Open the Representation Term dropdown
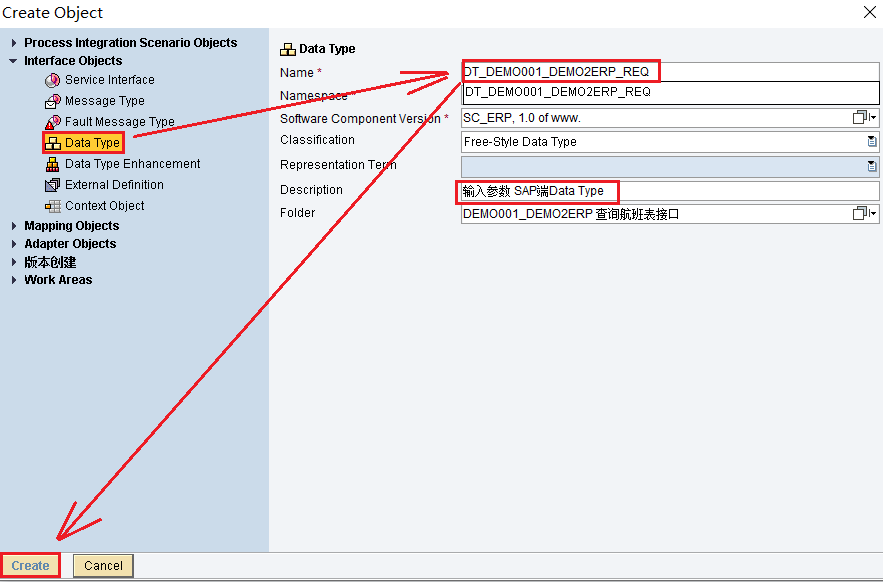The height and width of the screenshot is (582, 883). (x=871, y=166)
